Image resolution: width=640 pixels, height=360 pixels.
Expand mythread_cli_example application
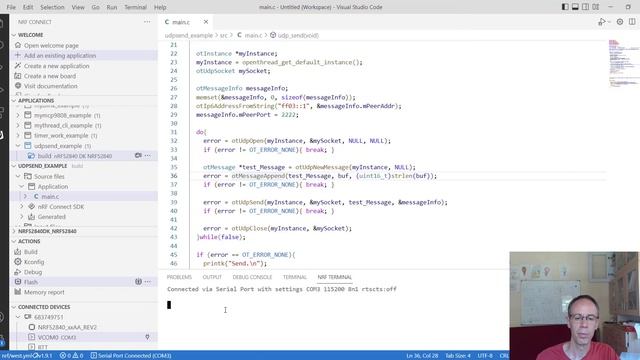pyautogui.click(x=18, y=125)
